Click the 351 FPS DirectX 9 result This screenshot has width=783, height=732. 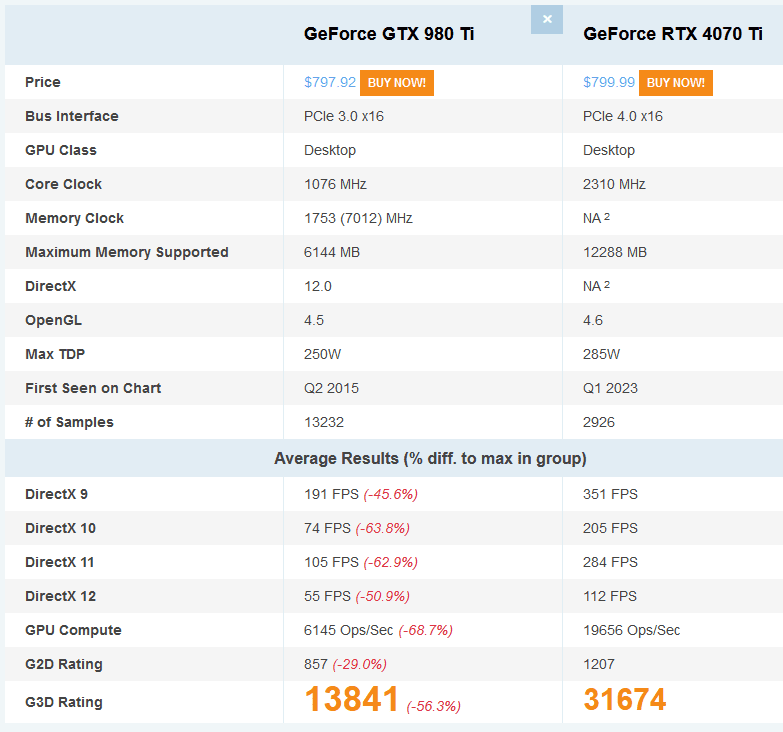(x=610, y=494)
